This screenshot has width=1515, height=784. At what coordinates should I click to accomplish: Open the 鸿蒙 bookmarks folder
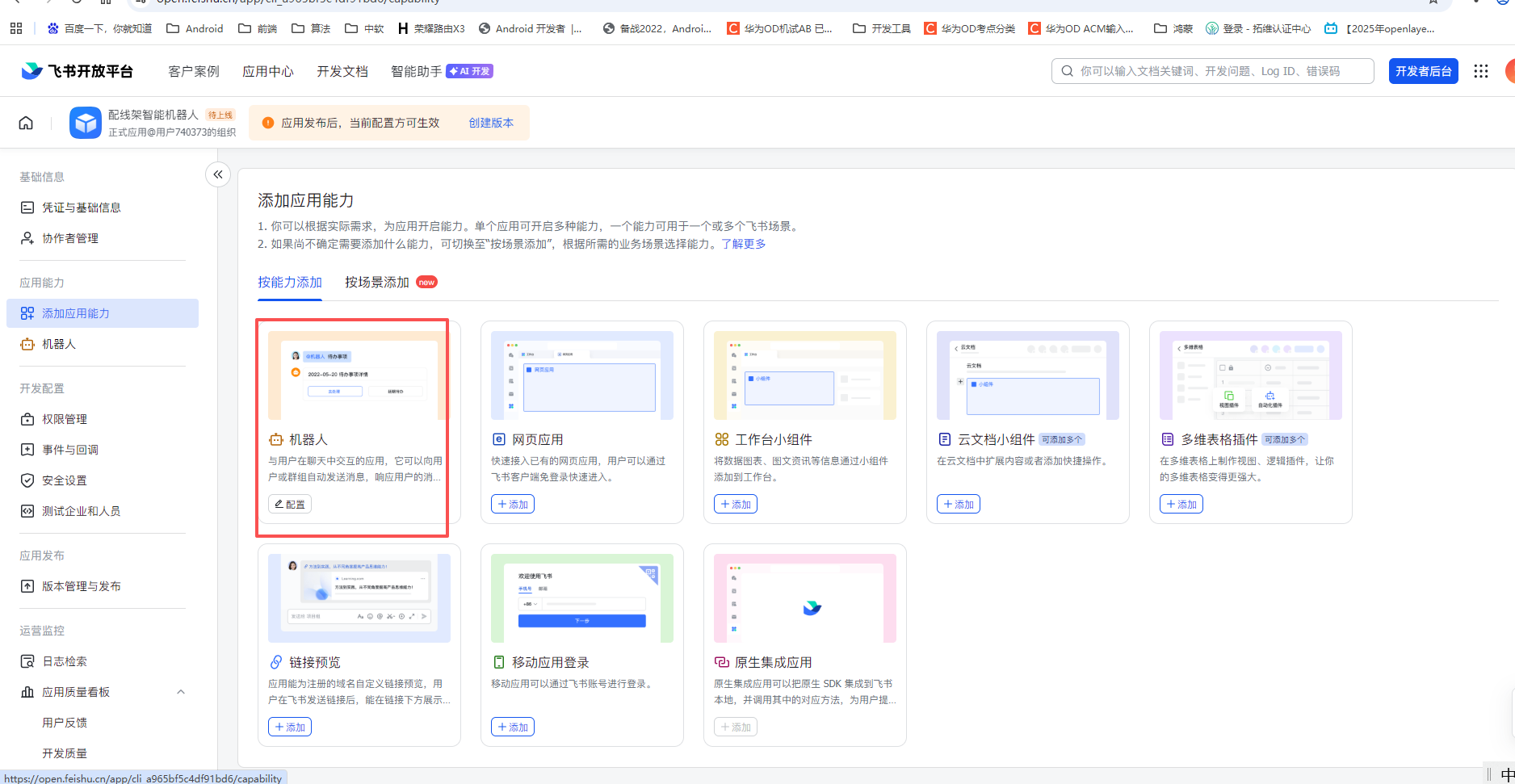(x=1173, y=28)
